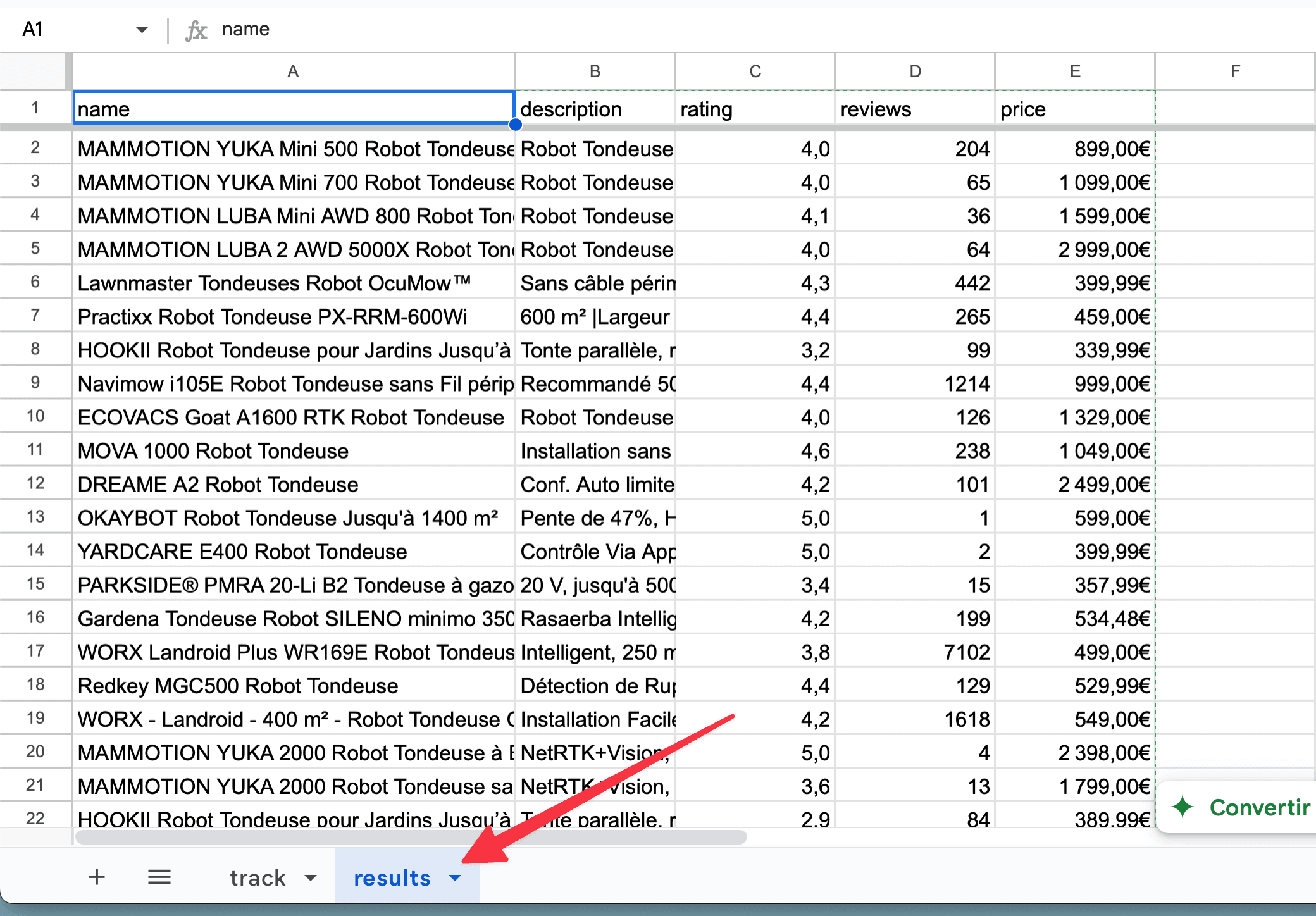
Task: Select column C header
Action: pyautogui.click(x=755, y=71)
